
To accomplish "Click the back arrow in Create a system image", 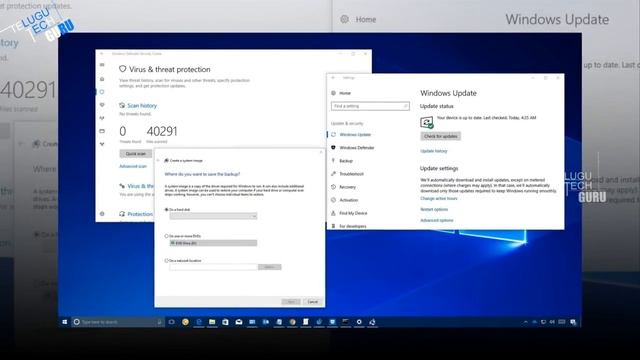I will coord(158,160).
